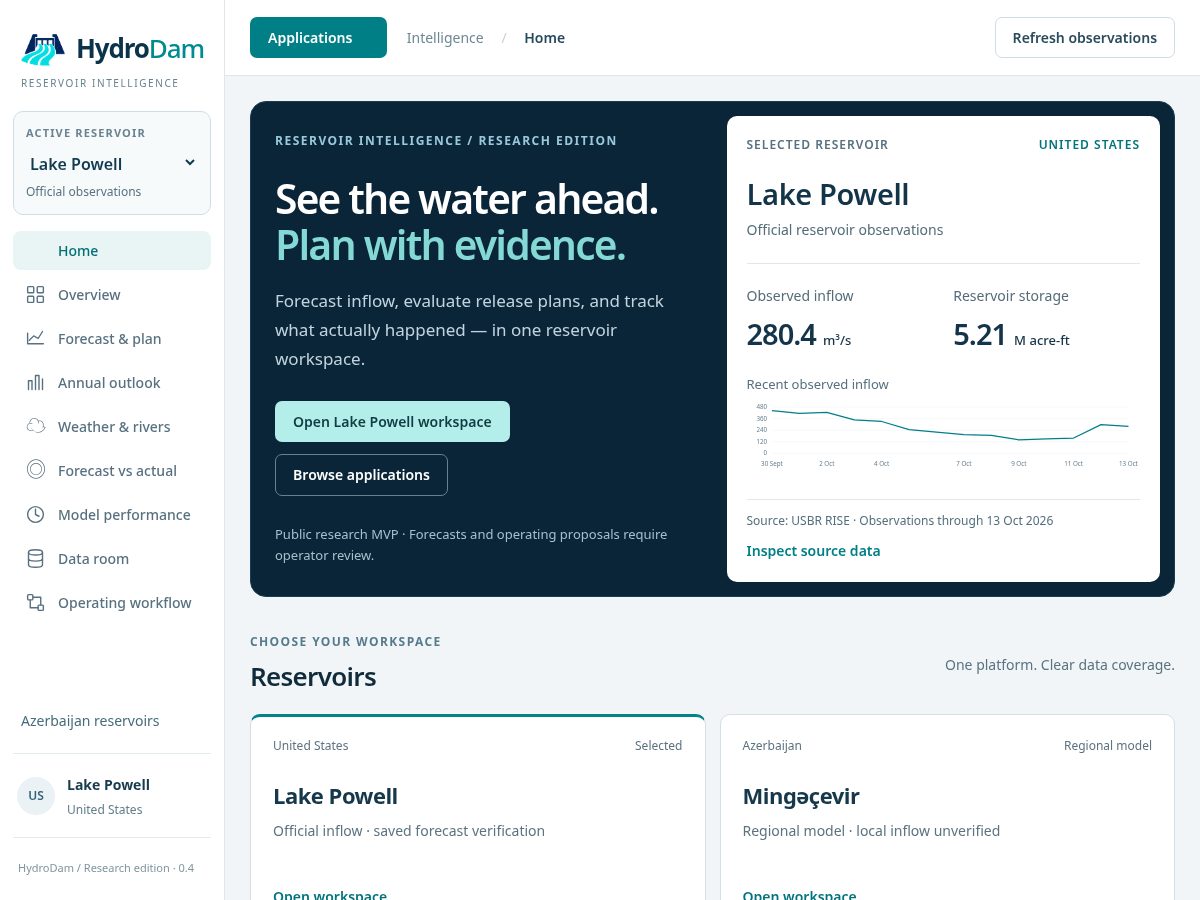The image size is (1200, 900).
Task: Click One platform. Clear data coverage text
Action: [x=1060, y=665]
